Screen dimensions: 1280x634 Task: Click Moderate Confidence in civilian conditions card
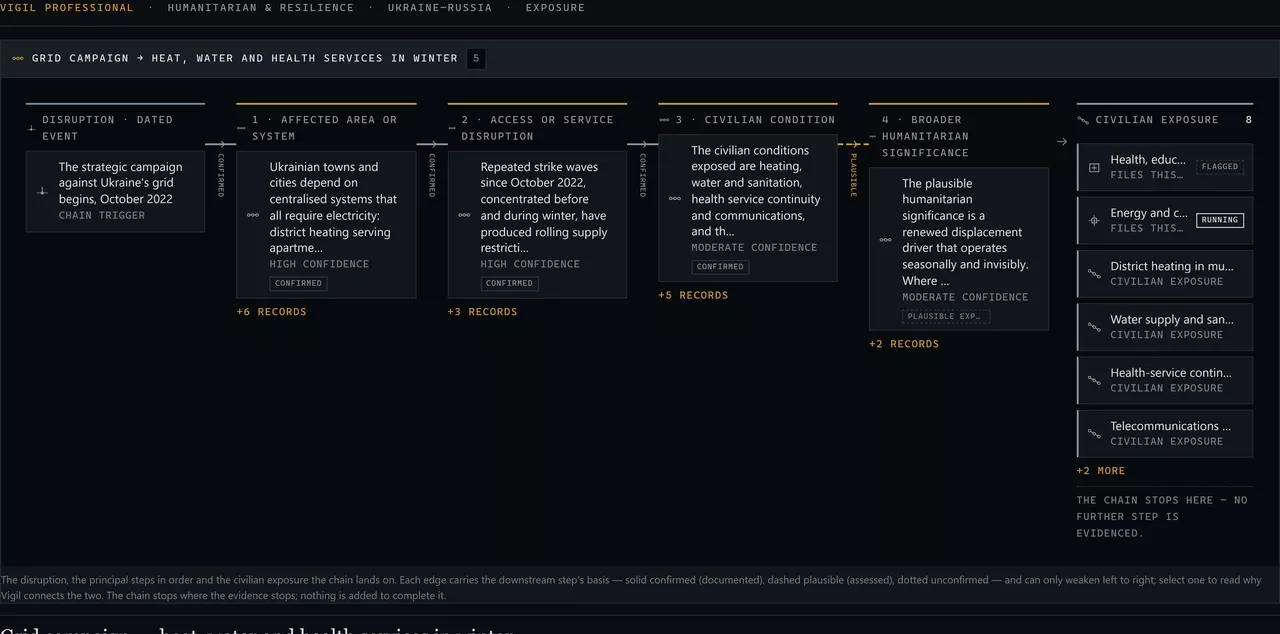point(754,248)
